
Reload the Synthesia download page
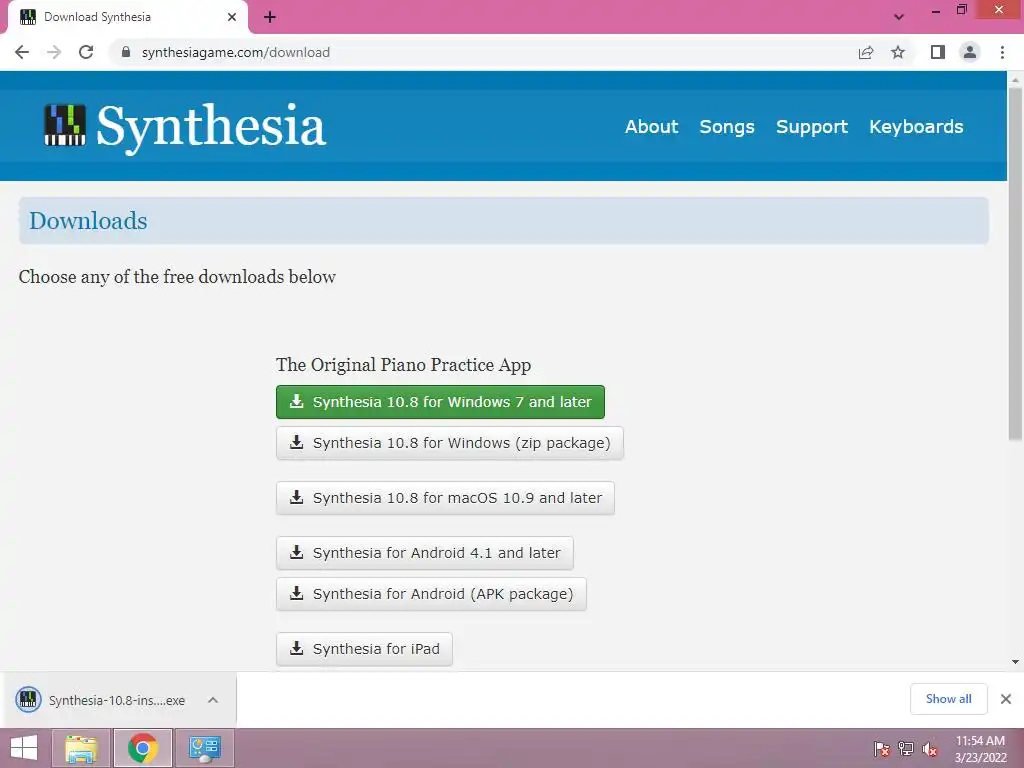(x=86, y=52)
